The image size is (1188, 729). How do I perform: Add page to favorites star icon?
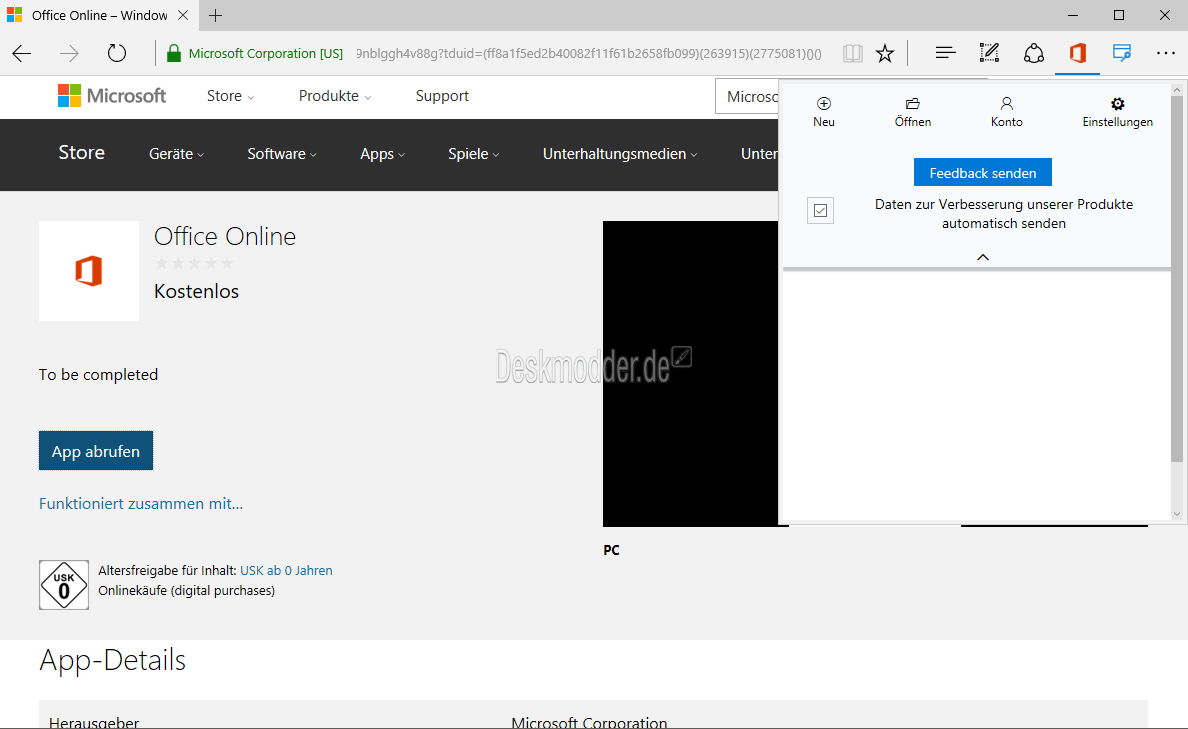point(885,53)
